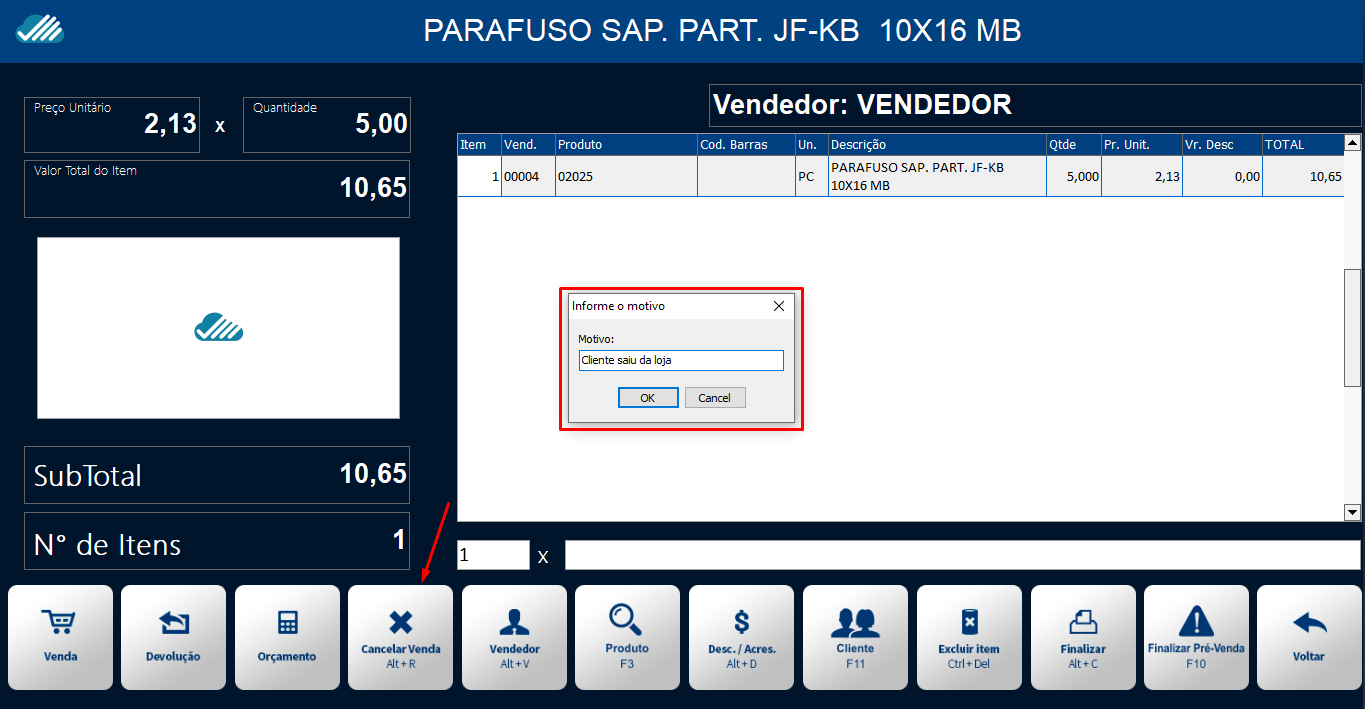This screenshot has height=709, width=1365.
Task: Click the Motivo text field
Action: click(681, 360)
